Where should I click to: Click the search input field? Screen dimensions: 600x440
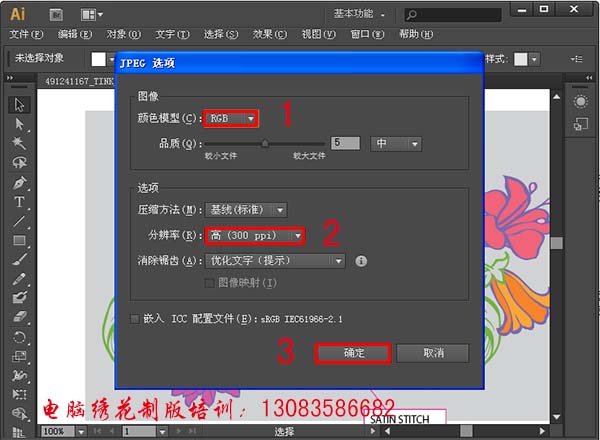[453, 15]
